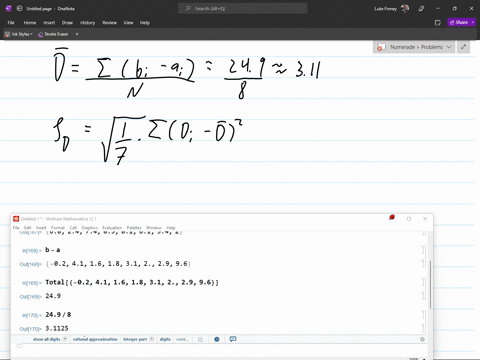Click the full page view expand icon
The width and height of the screenshot is (480, 360).
coord(463,47)
